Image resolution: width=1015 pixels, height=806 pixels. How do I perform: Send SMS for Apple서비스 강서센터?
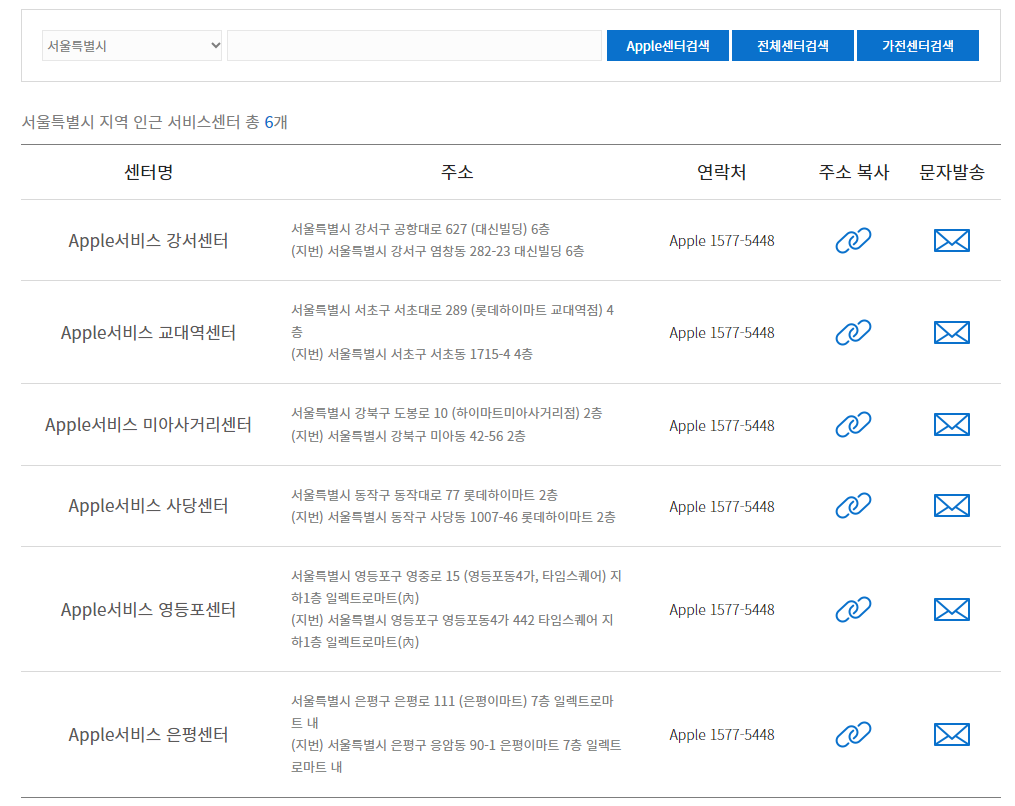951,240
